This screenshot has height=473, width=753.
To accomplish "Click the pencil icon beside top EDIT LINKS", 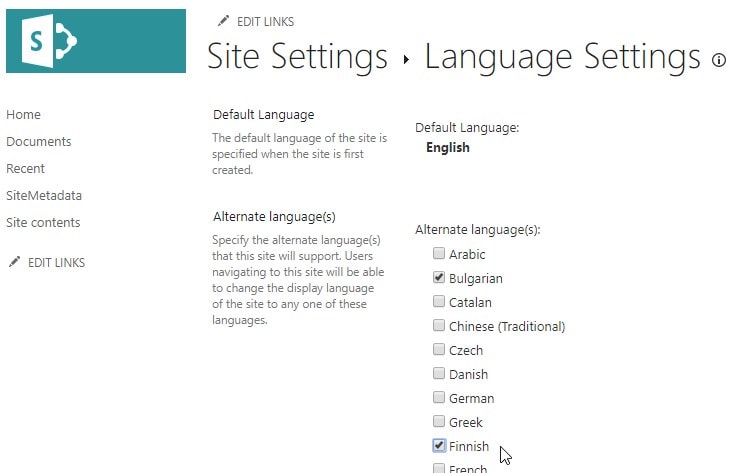I will click(x=222, y=21).
